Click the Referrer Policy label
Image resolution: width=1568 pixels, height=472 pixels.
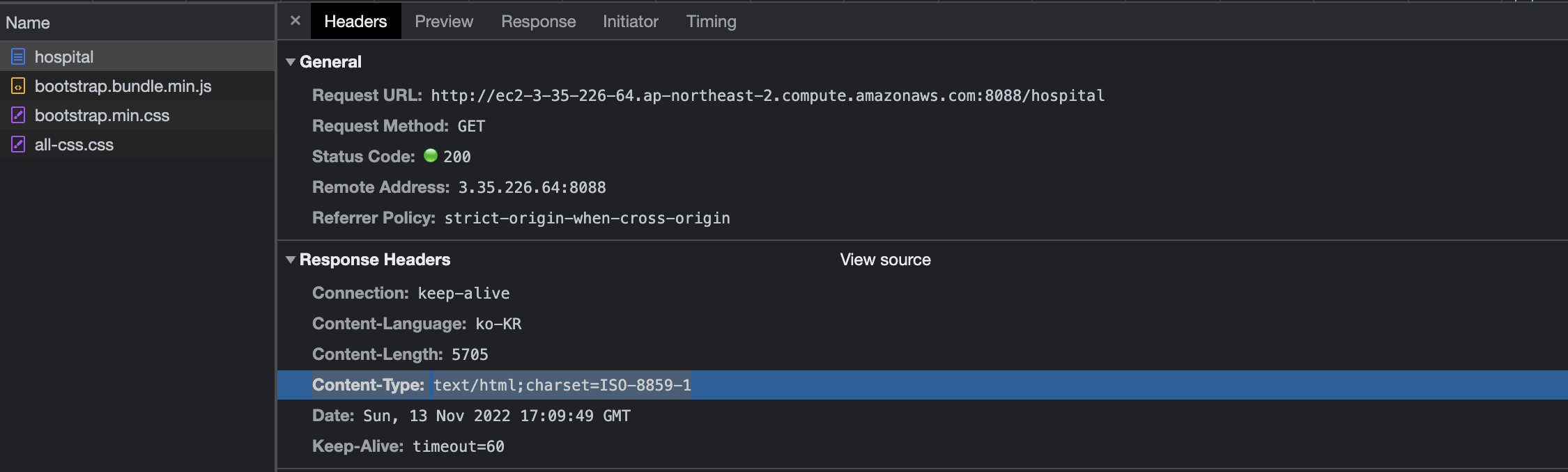374,218
